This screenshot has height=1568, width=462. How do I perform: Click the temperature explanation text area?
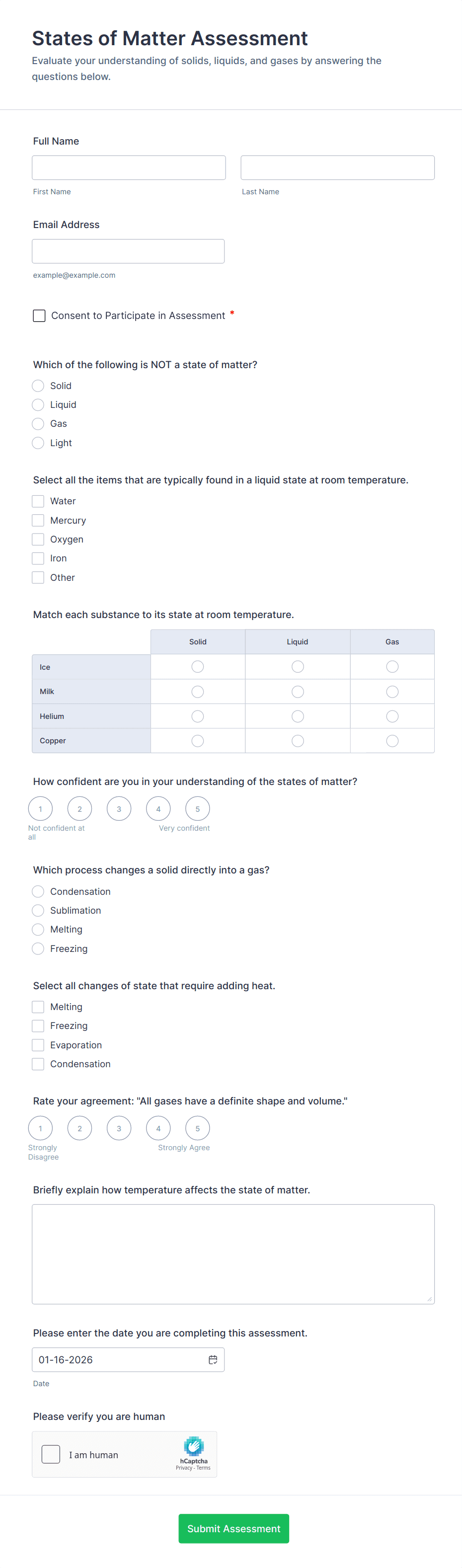[x=233, y=1254]
